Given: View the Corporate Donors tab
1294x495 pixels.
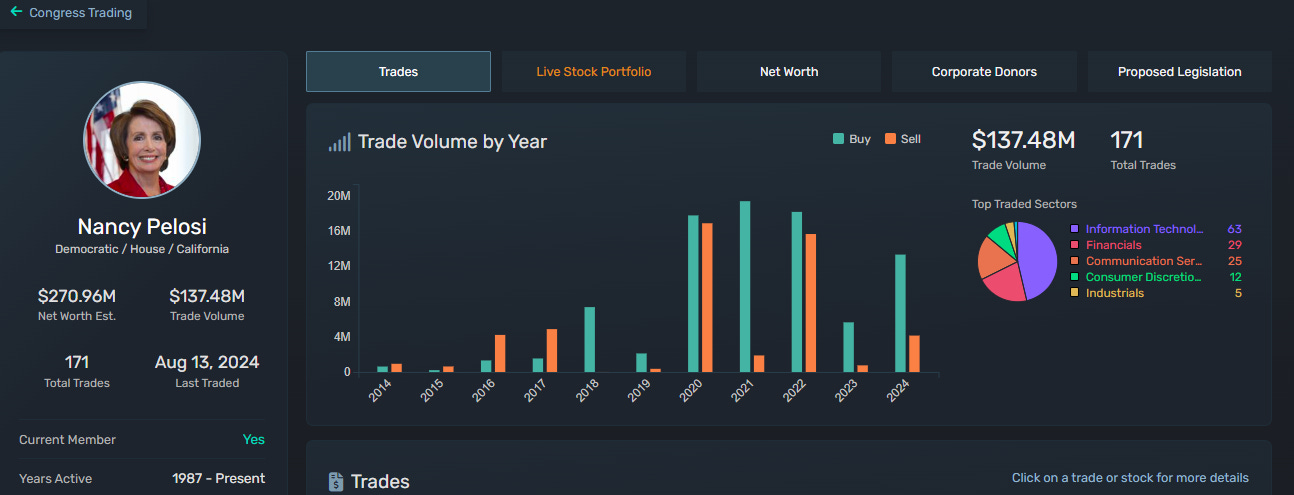Looking at the screenshot, I should tap(984, 72).
